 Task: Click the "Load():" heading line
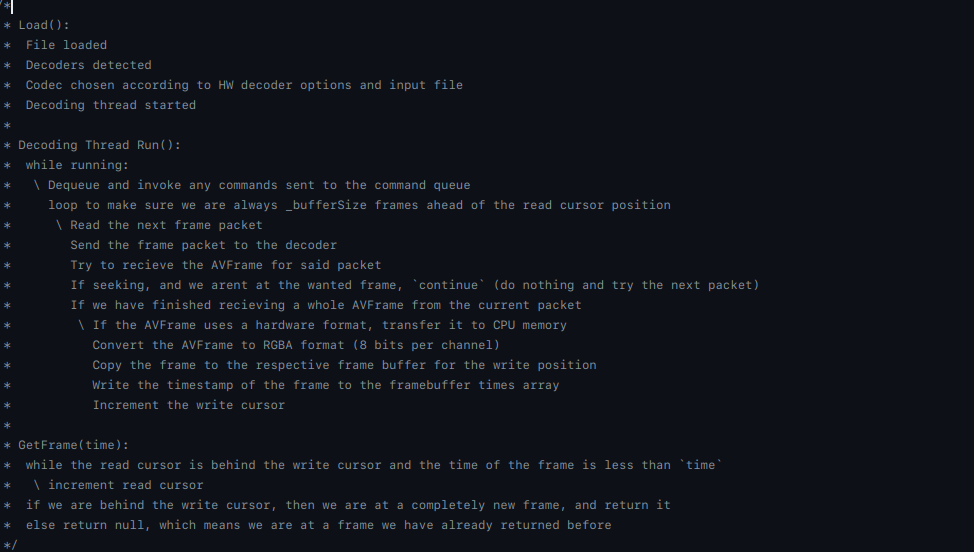(x=44, y=25)
